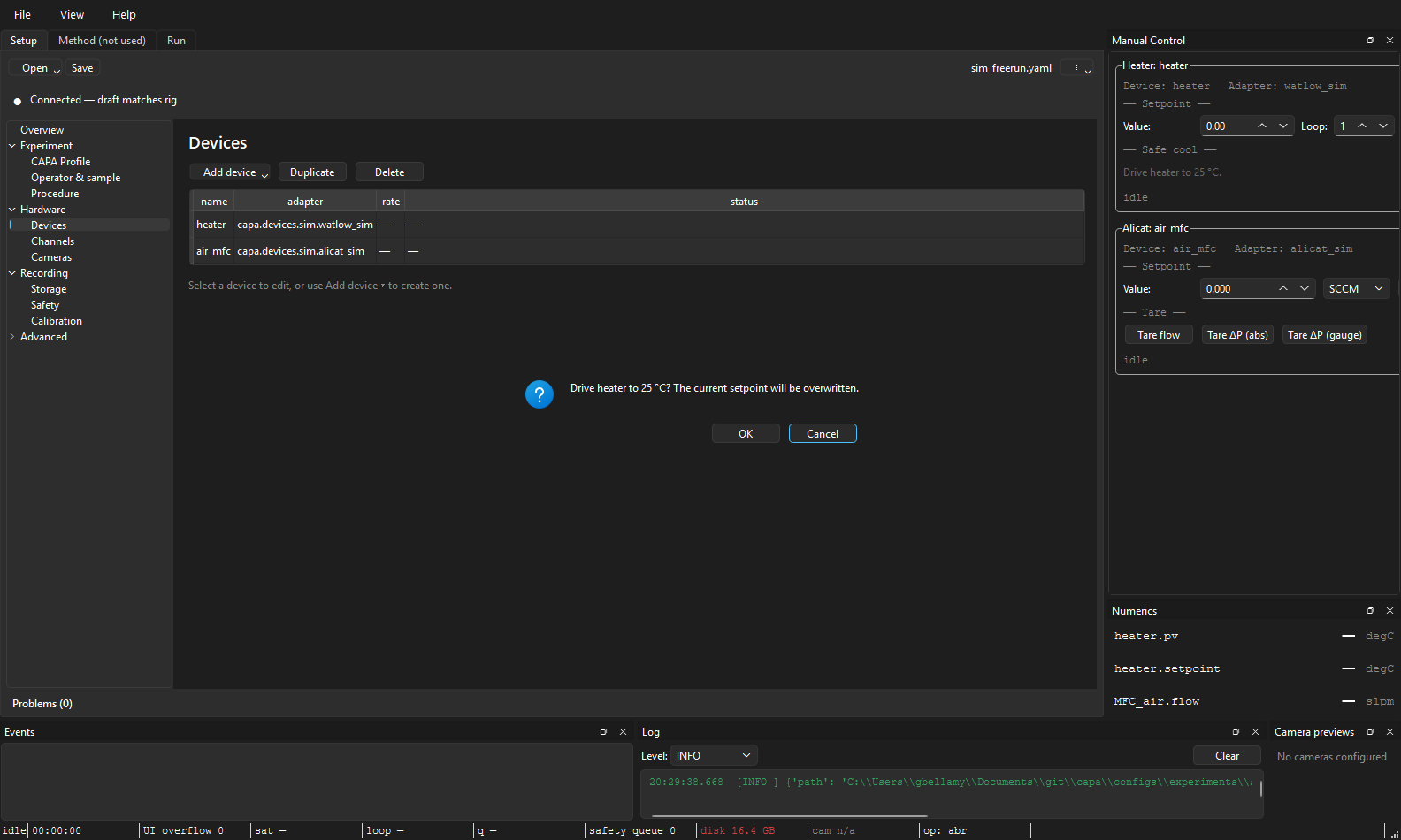This screenshot has height=840, width=1401.
Task: Close the Numerics panel
Action: 1390,611
